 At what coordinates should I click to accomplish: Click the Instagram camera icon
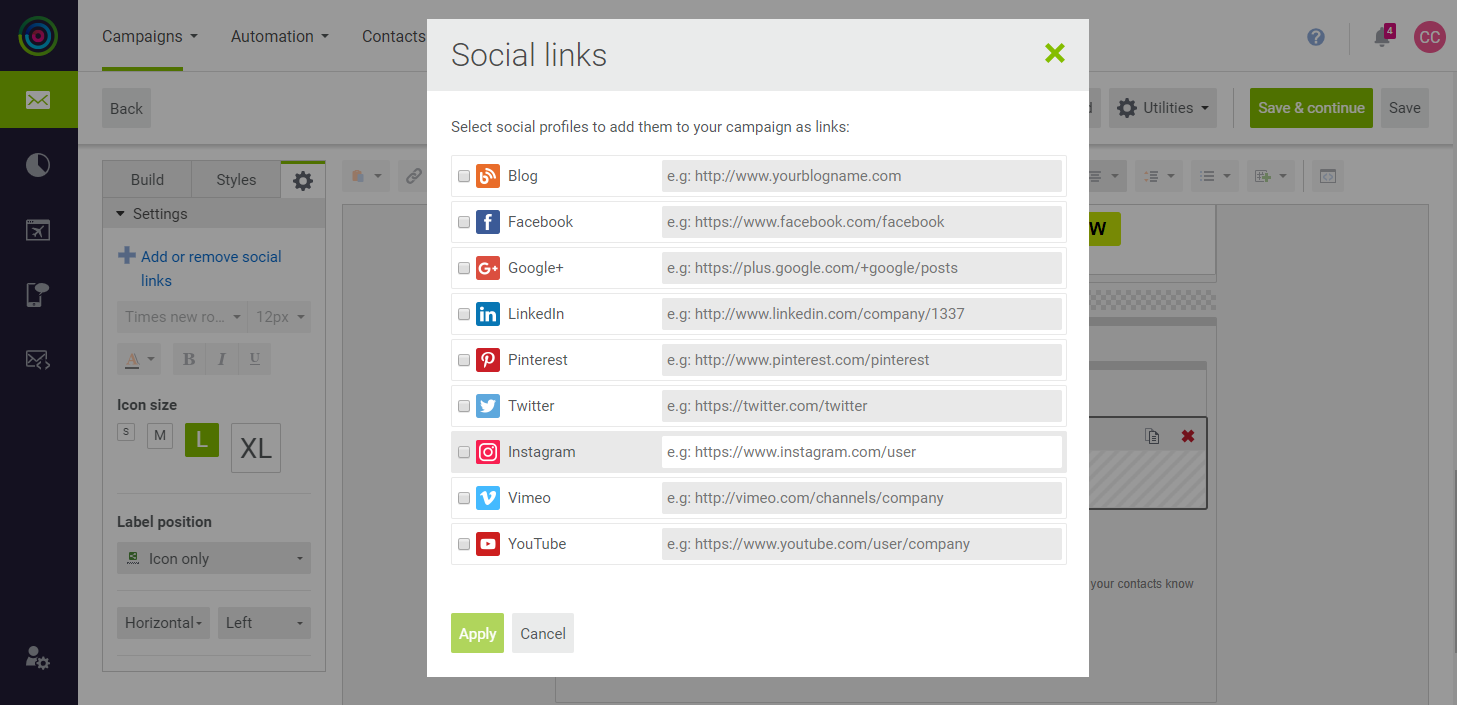(488, 452)
